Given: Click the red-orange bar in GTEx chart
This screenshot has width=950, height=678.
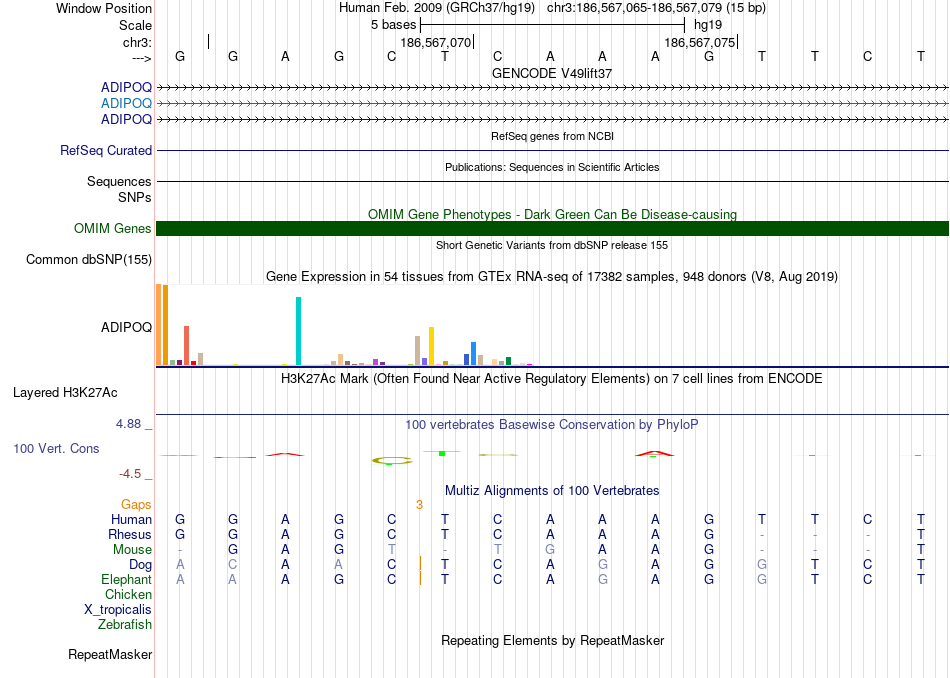Looking at the screenshot, I should (x=187, y=345).
